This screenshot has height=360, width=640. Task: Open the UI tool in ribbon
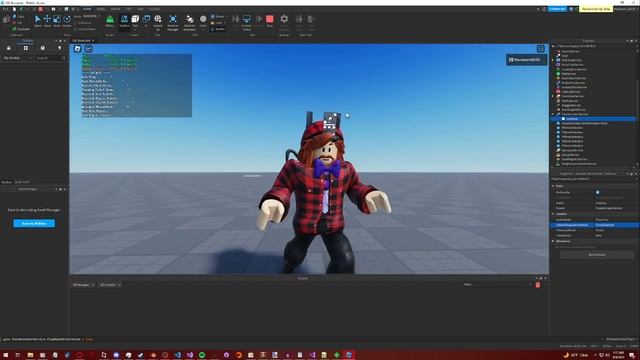coord(146,21)
